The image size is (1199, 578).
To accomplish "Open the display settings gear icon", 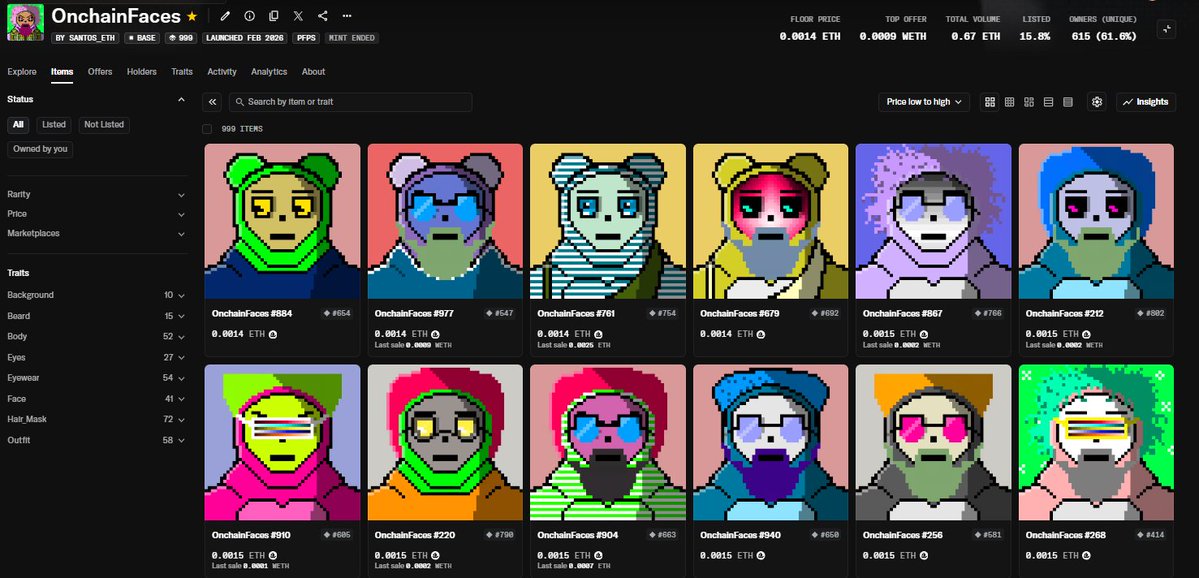I will click(1097, 102).
